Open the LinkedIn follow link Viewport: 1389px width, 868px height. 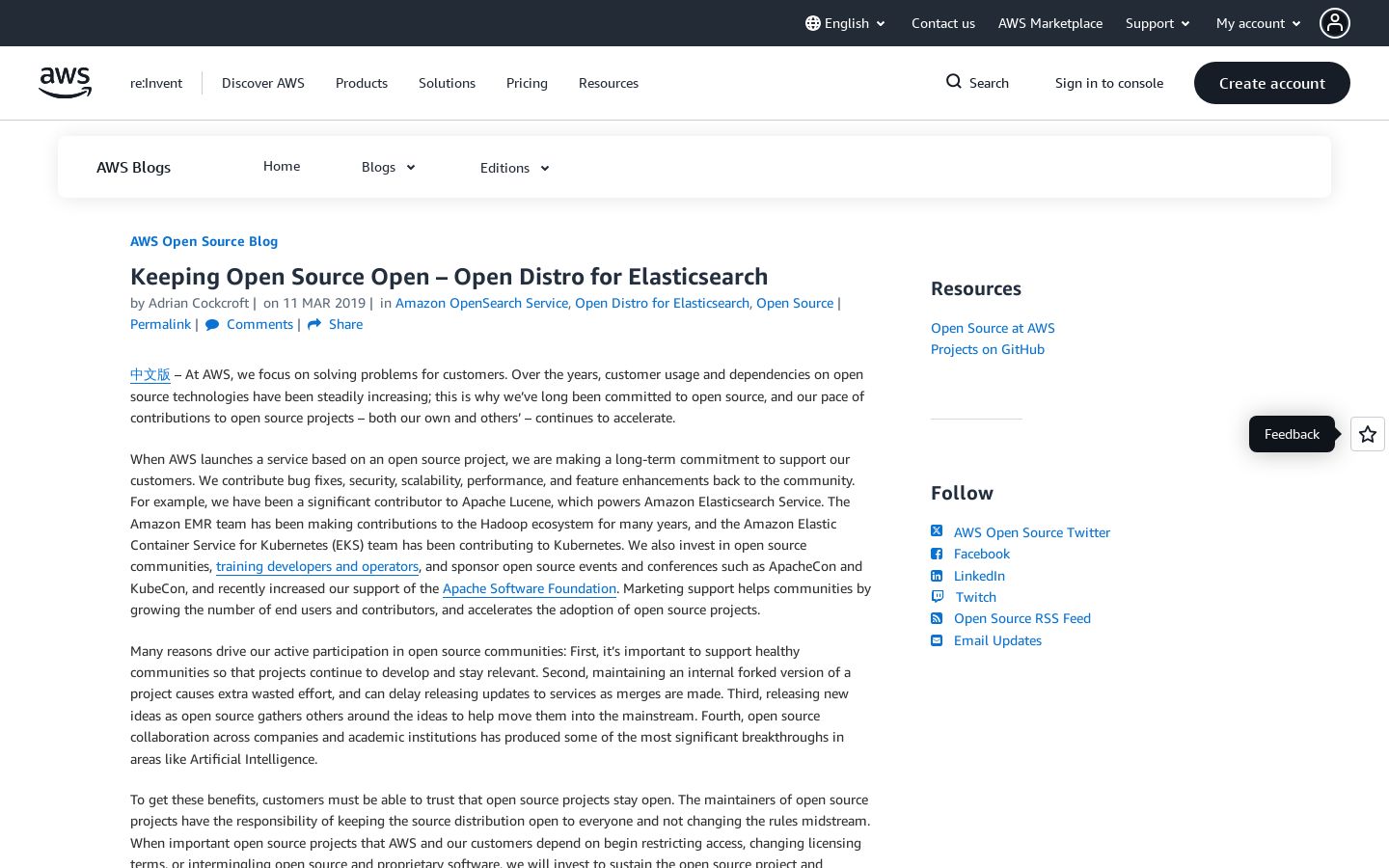[x=979, y=576]
